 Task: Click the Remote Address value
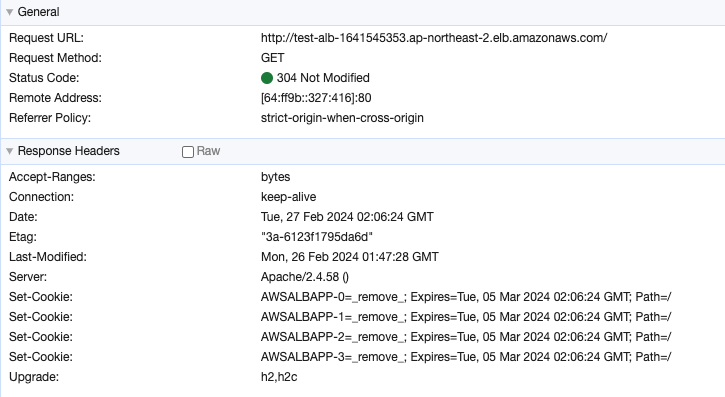click(316, 98)
